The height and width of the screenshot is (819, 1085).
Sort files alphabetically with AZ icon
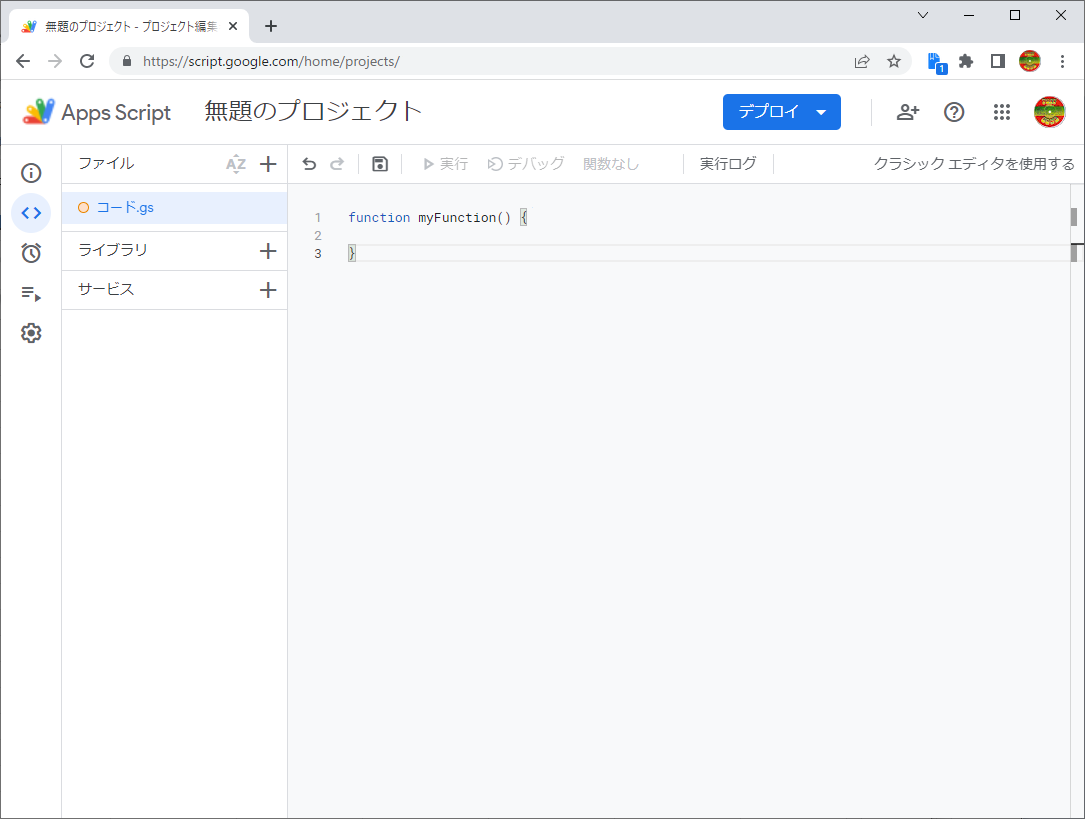click(x=236, y=164)
